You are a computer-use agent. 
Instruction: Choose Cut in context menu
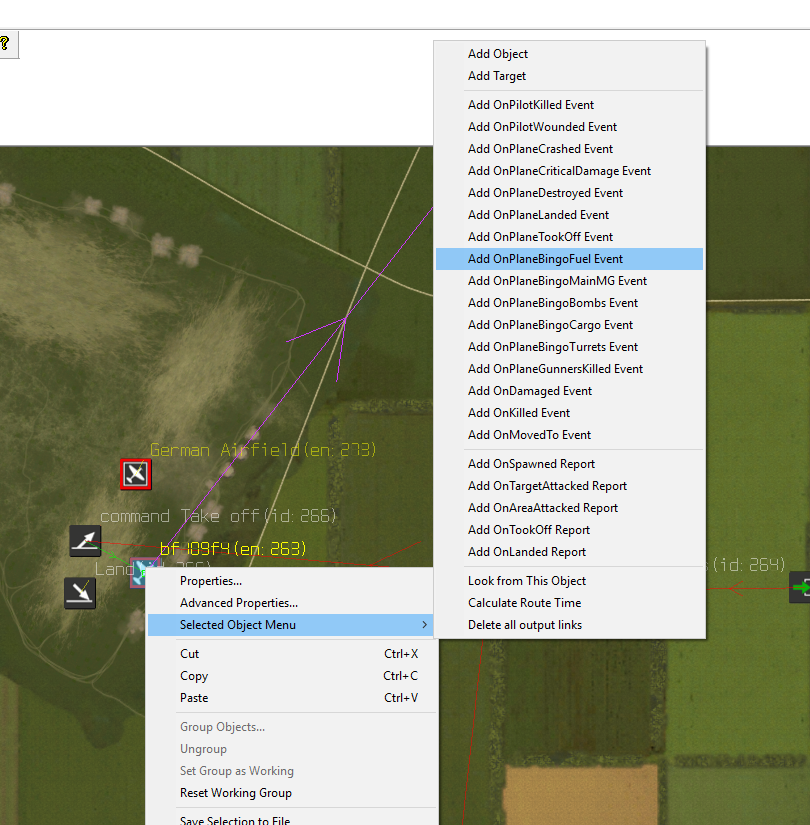tap(291, 654)
